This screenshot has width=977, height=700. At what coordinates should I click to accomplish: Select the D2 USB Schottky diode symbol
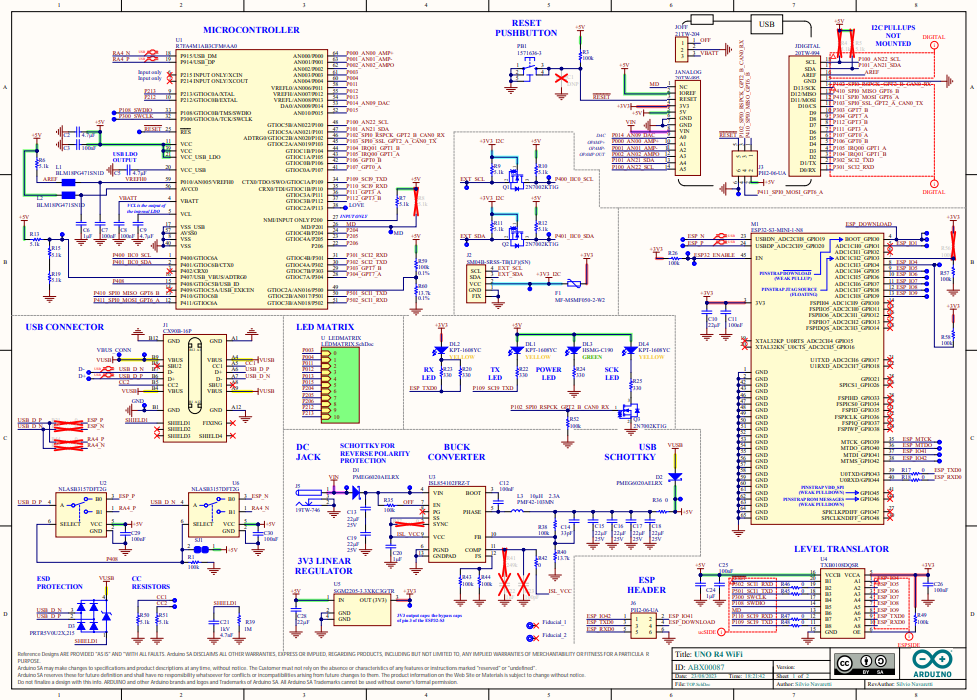click(x=675, y=476)
